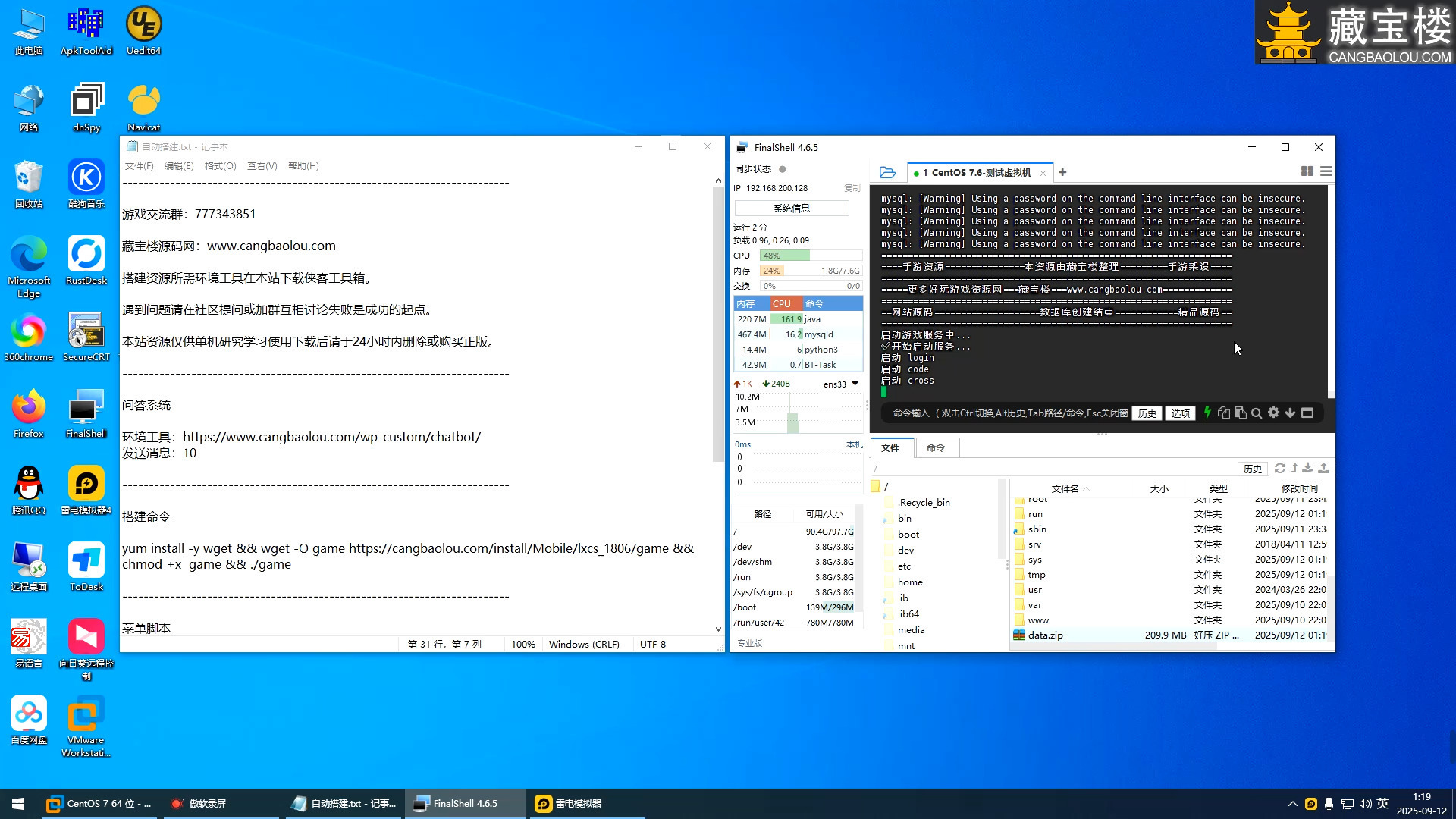Open ToDesk desktop icon
Screen dimensions: 1456x819
tap(86, 568)
